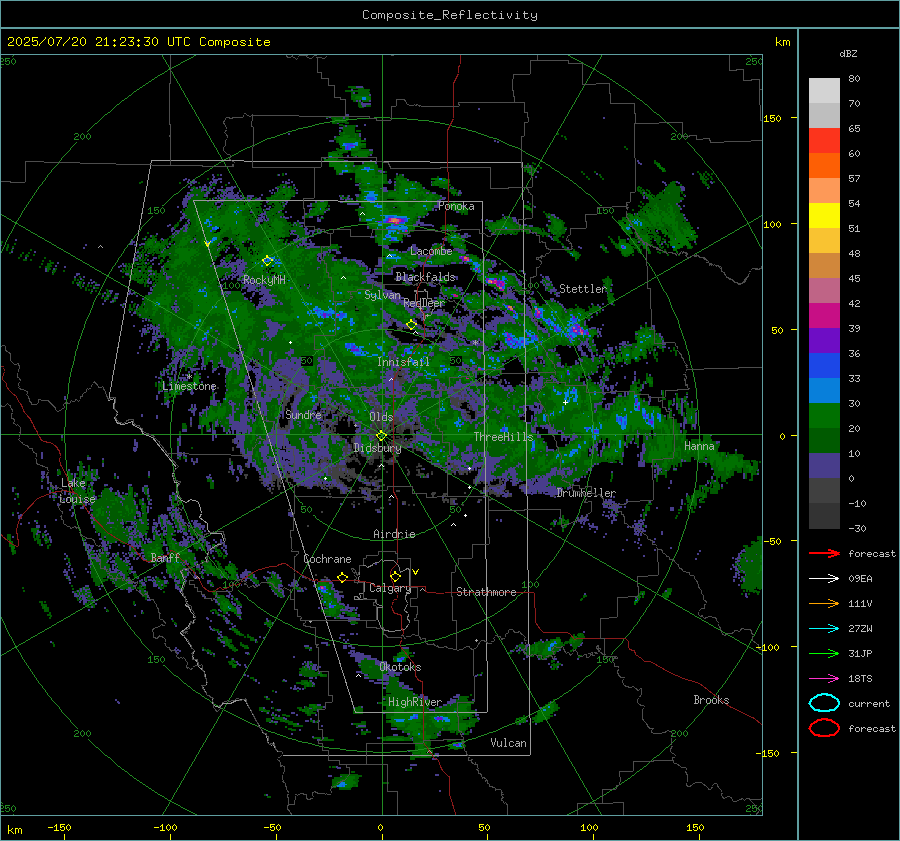This screenshot has width=900, height=841.
Task: Click the 'current' legend label
Action: click(x=869, y=704)
